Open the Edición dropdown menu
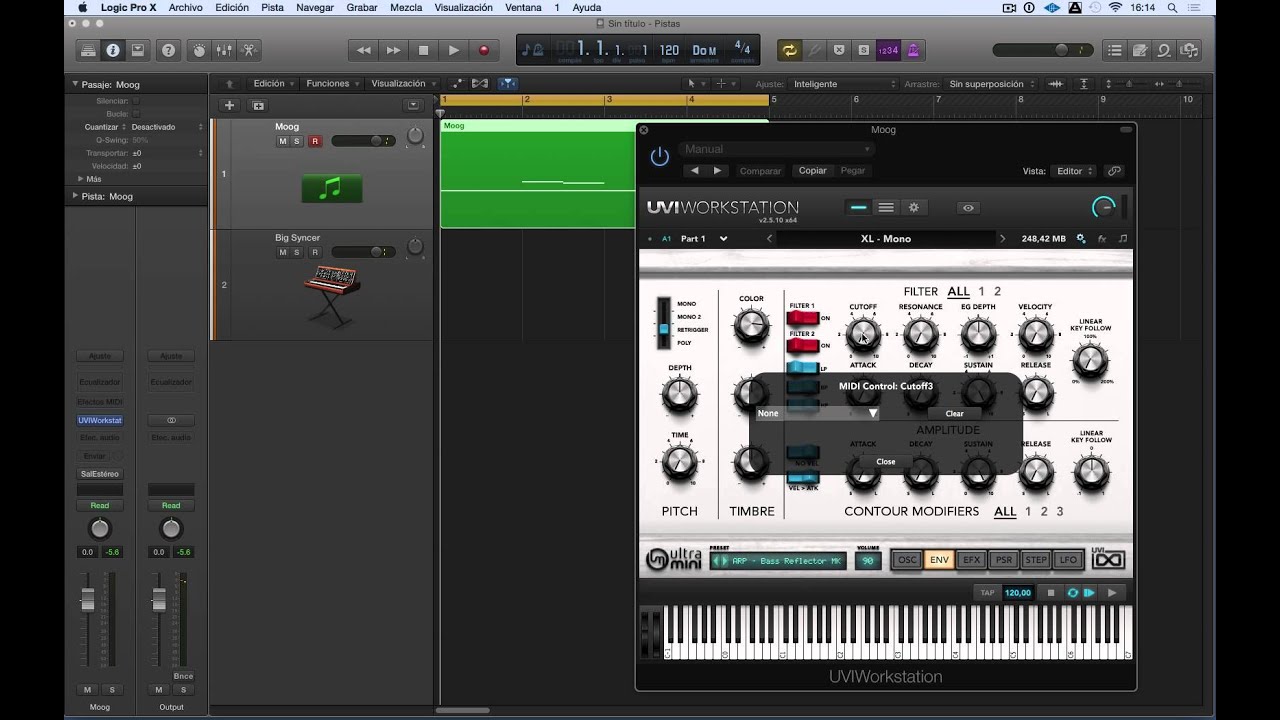Viewport: 1280px width, 720px height. (275, 84)
